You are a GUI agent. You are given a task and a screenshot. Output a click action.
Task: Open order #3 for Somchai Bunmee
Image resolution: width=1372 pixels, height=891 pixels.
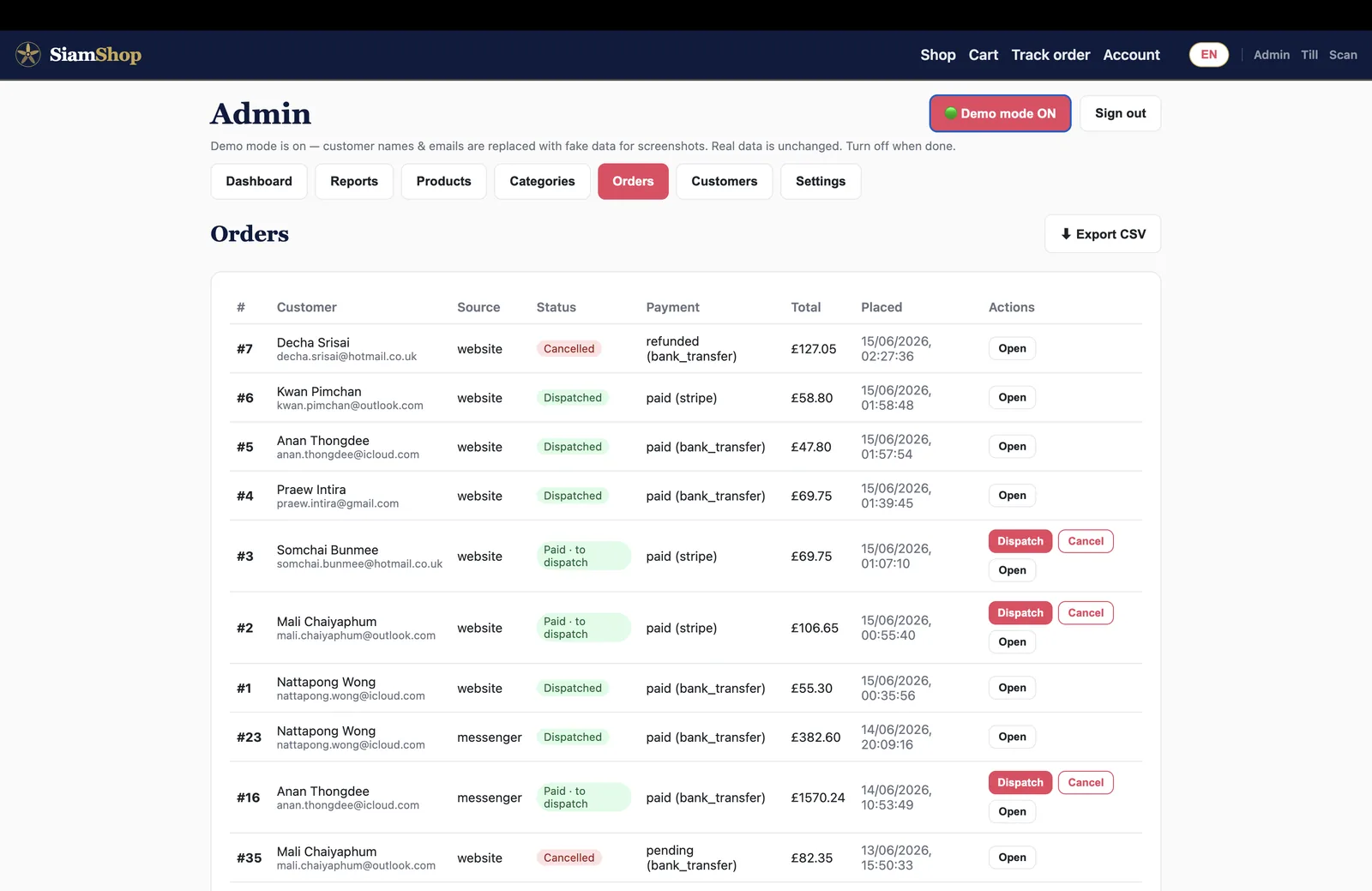(1012, 570)
